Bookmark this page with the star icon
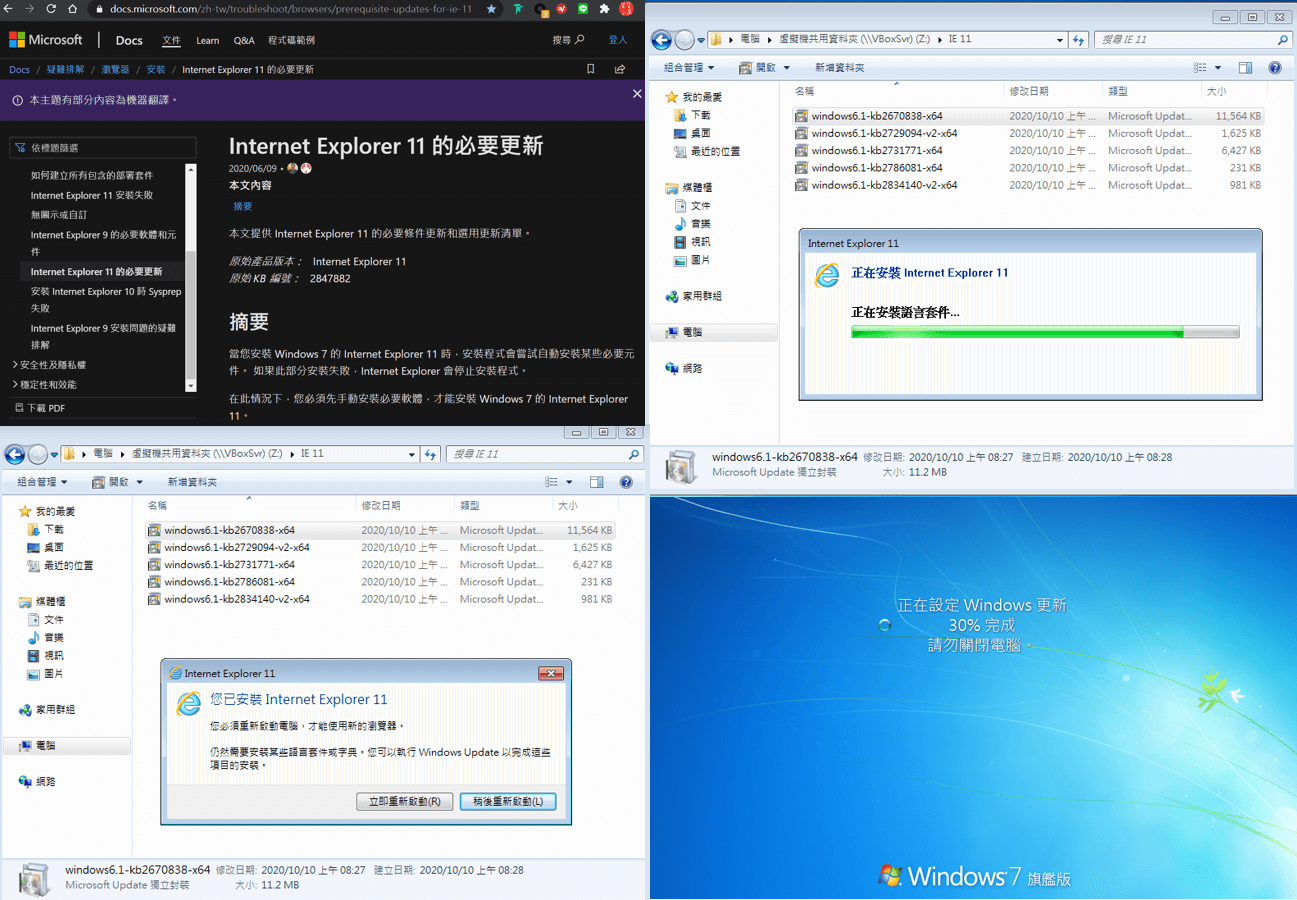Image resolution: width=1297 pixels, height=900 pixels. click(x=491, y=9)
